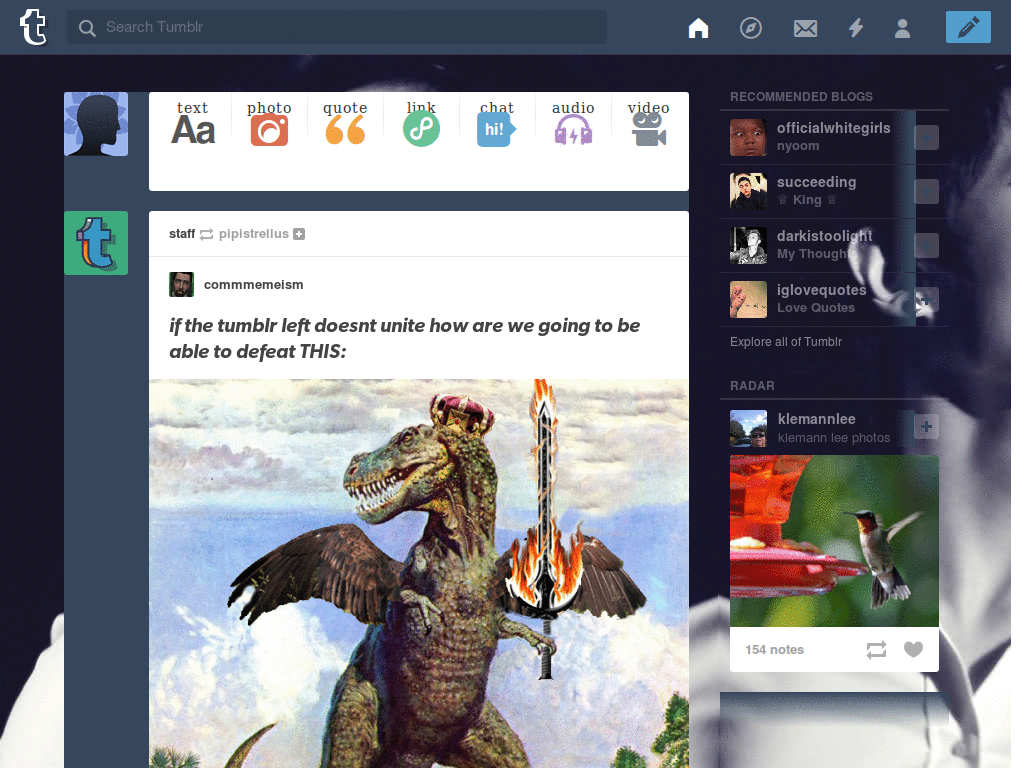
Task: Open the Activity lightning bolt icon
Action: coord(856,28)
